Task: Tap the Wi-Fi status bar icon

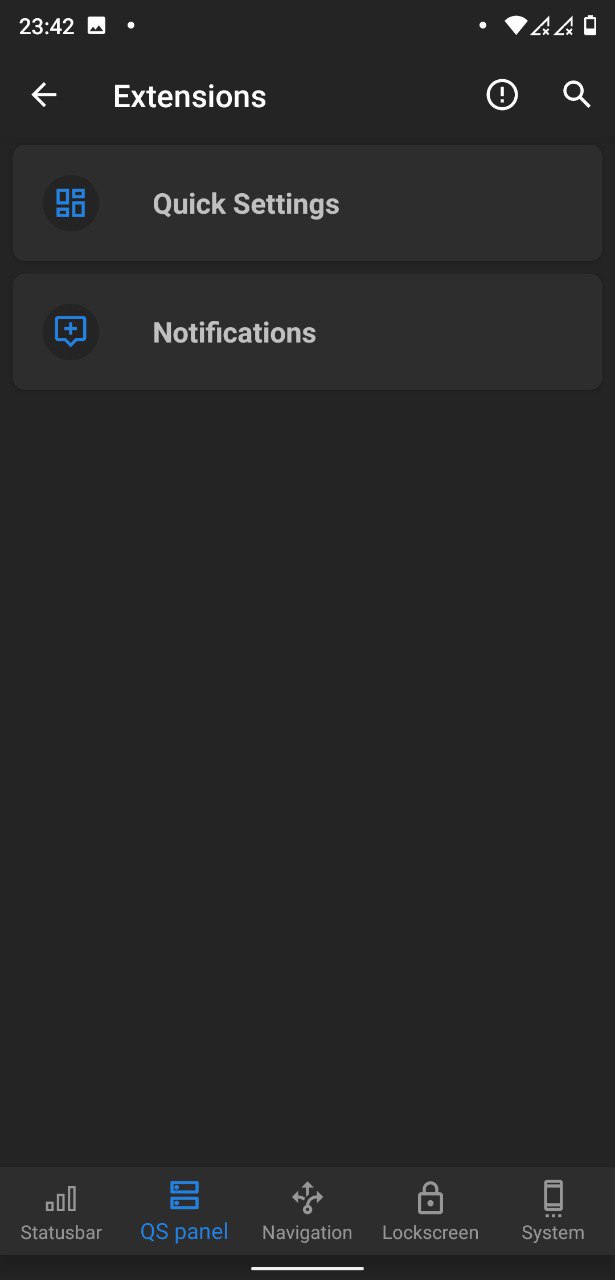Action: 515,26
